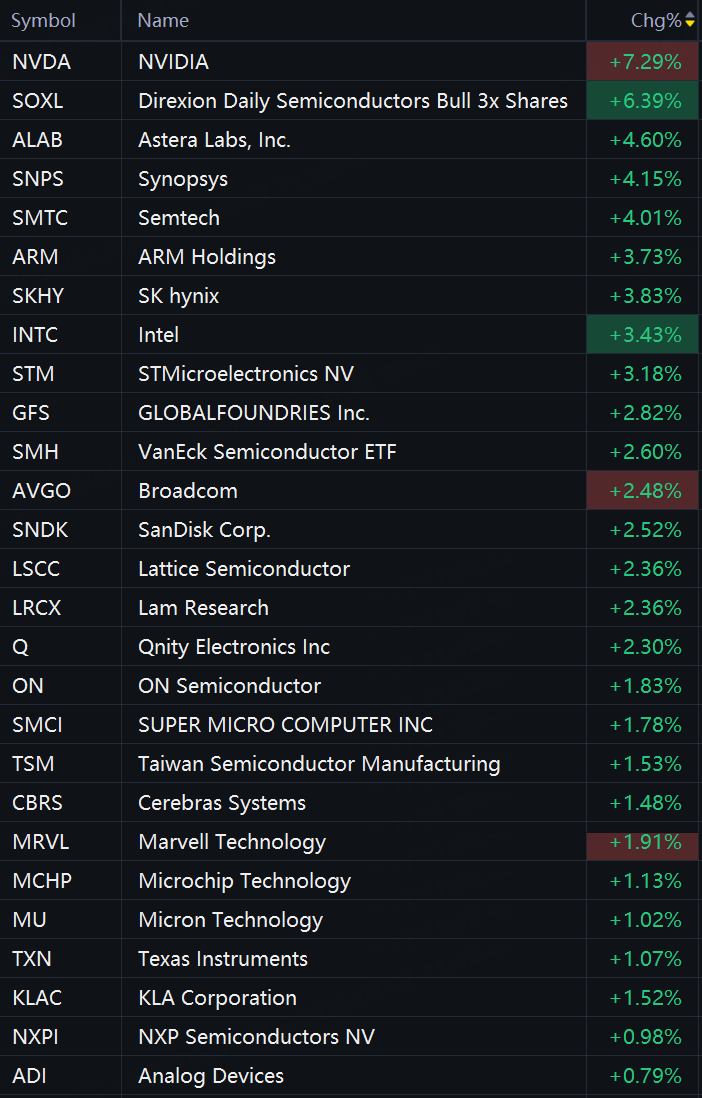
Task: Select the ARM Holdings row
Action: pos(351,257)
